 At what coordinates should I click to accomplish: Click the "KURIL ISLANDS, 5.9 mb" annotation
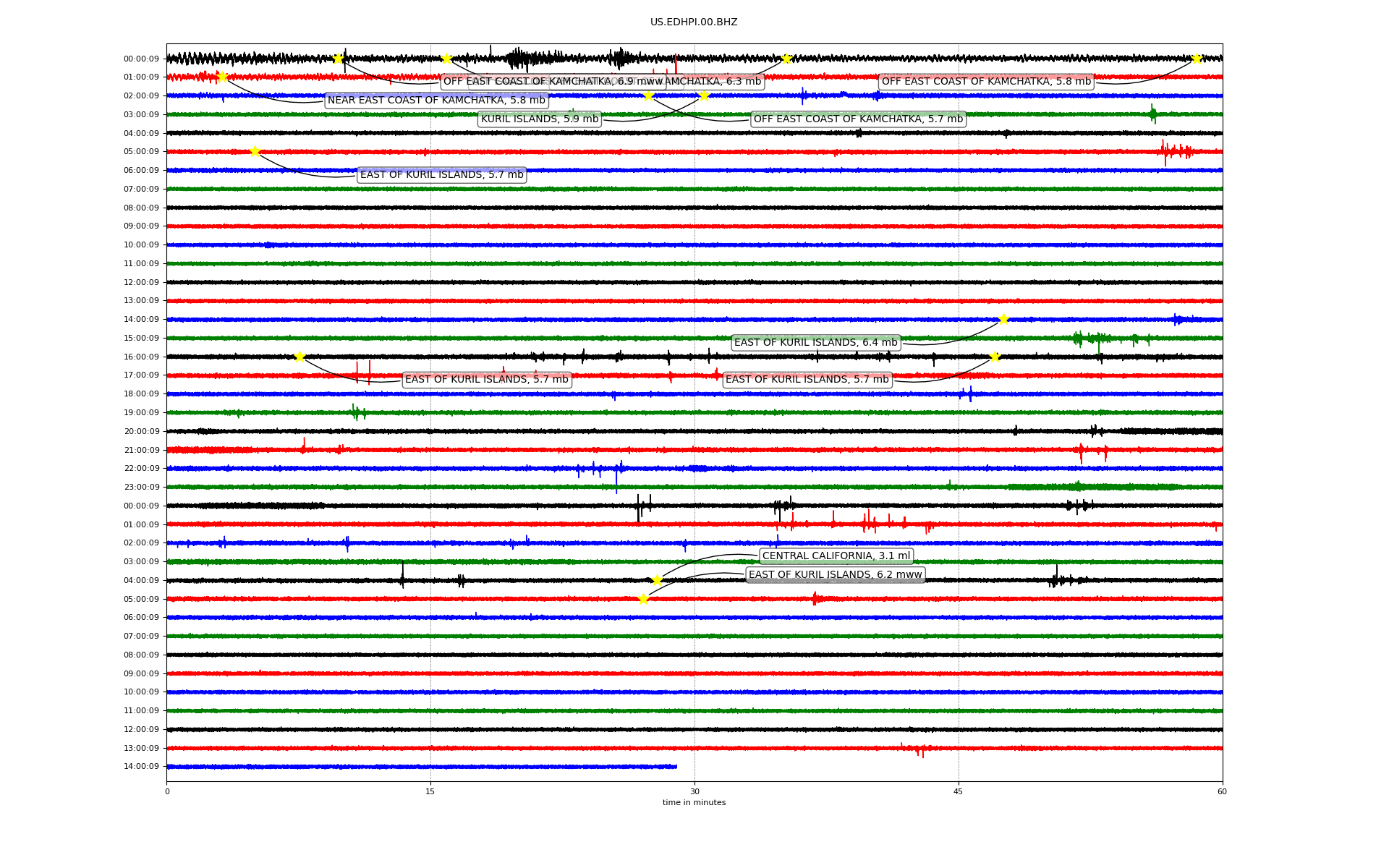[x=540, y=119]
